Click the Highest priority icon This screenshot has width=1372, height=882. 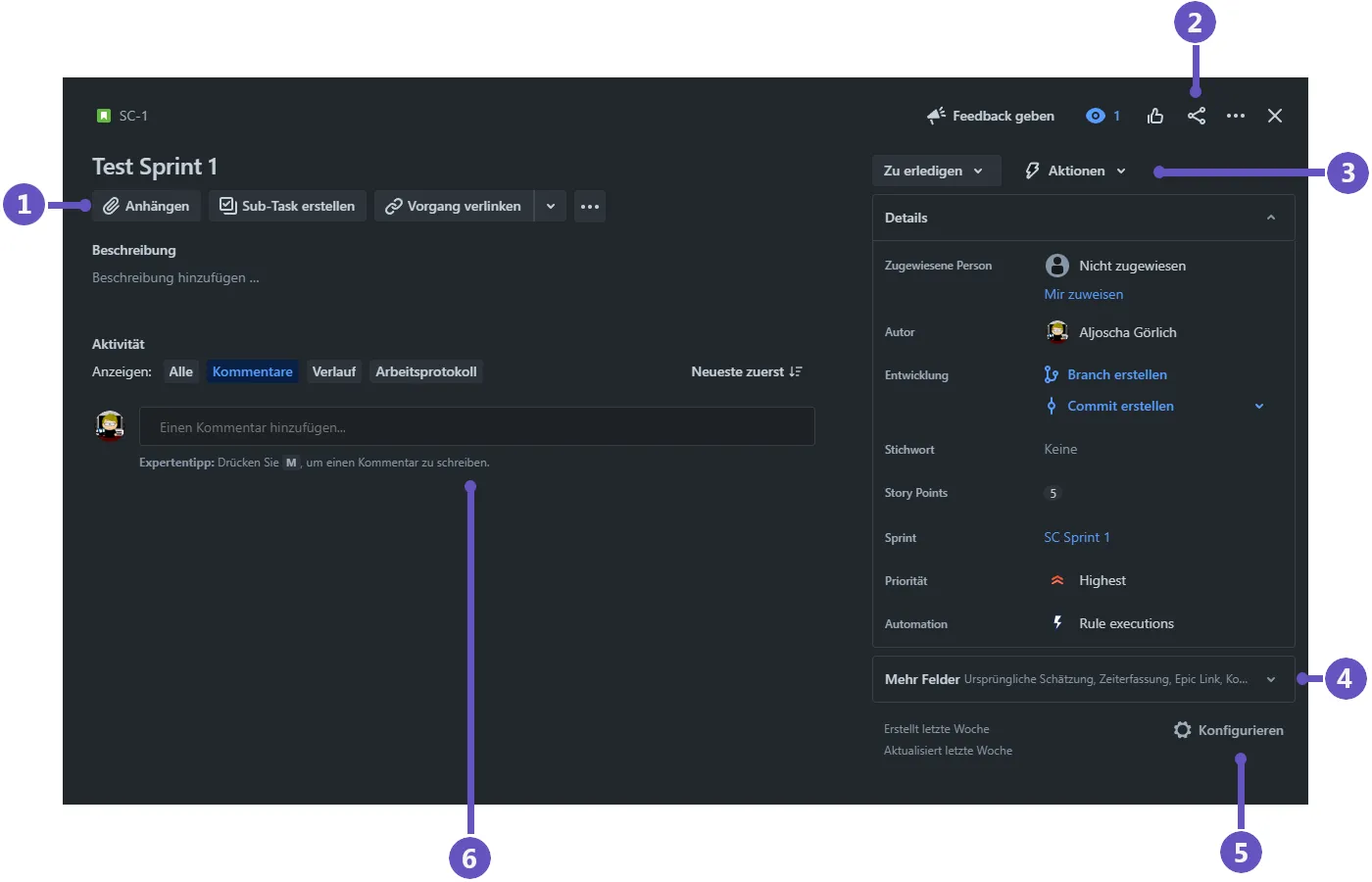coord(1057,580)
